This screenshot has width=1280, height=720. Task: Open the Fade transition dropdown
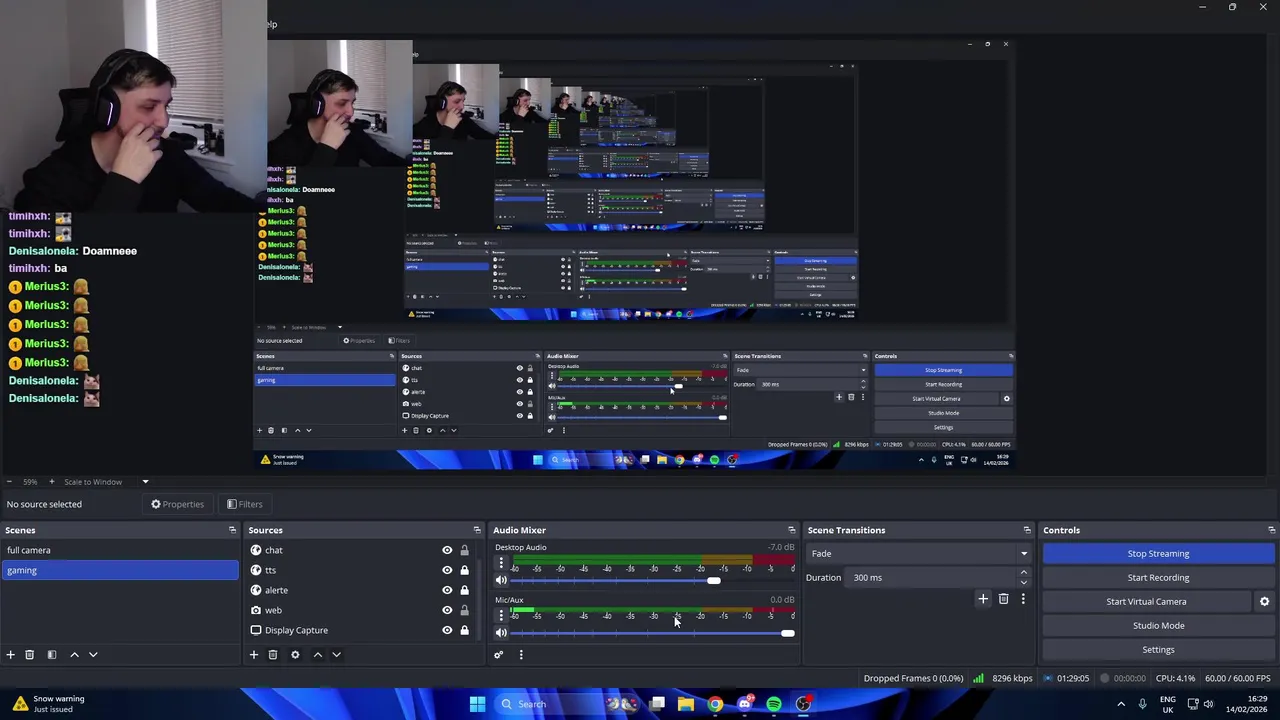click(919, 553)
